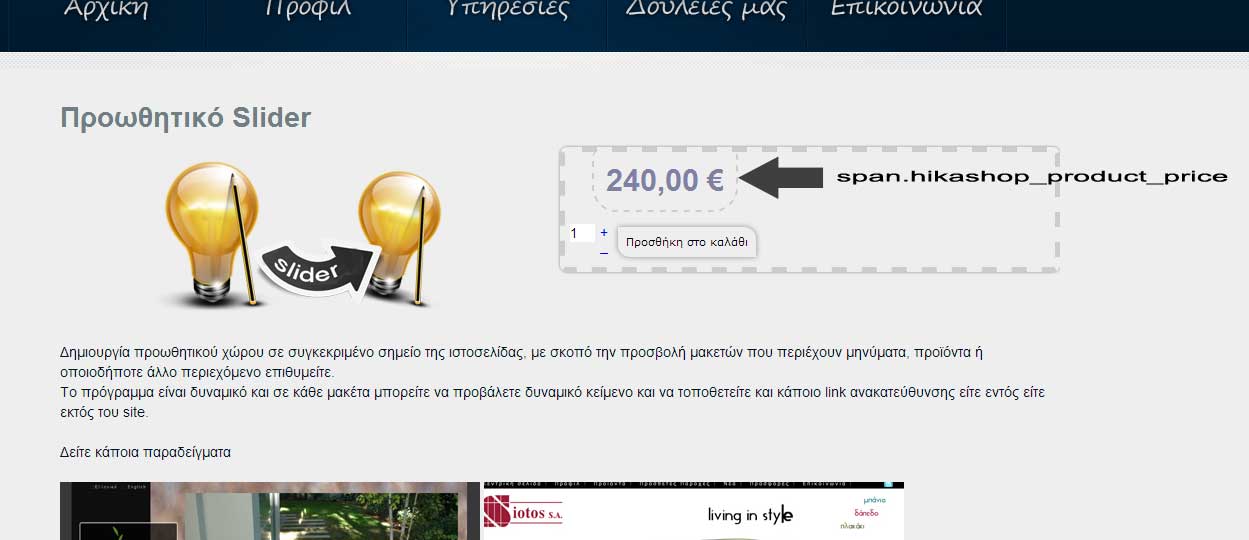The height and width of the screenshot is (540, 1249).
Task: Open the Υπηρεσίες navigation item
Action: pyautogui.click(x=507, y=10)
